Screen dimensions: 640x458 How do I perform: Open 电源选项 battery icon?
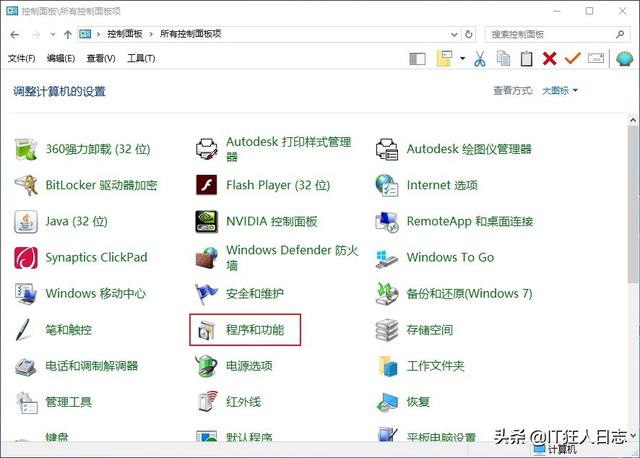(207, 366)
